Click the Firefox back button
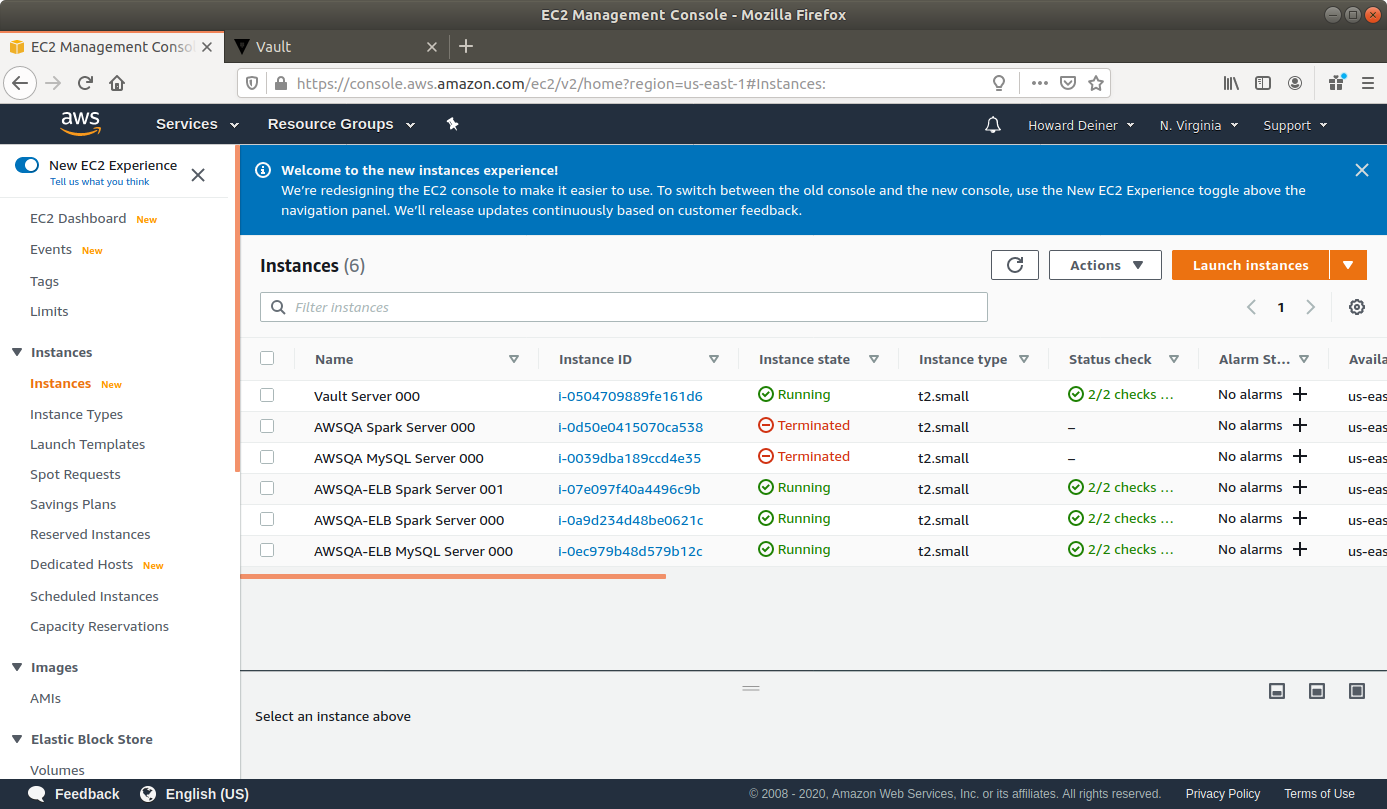 (21, 83)
